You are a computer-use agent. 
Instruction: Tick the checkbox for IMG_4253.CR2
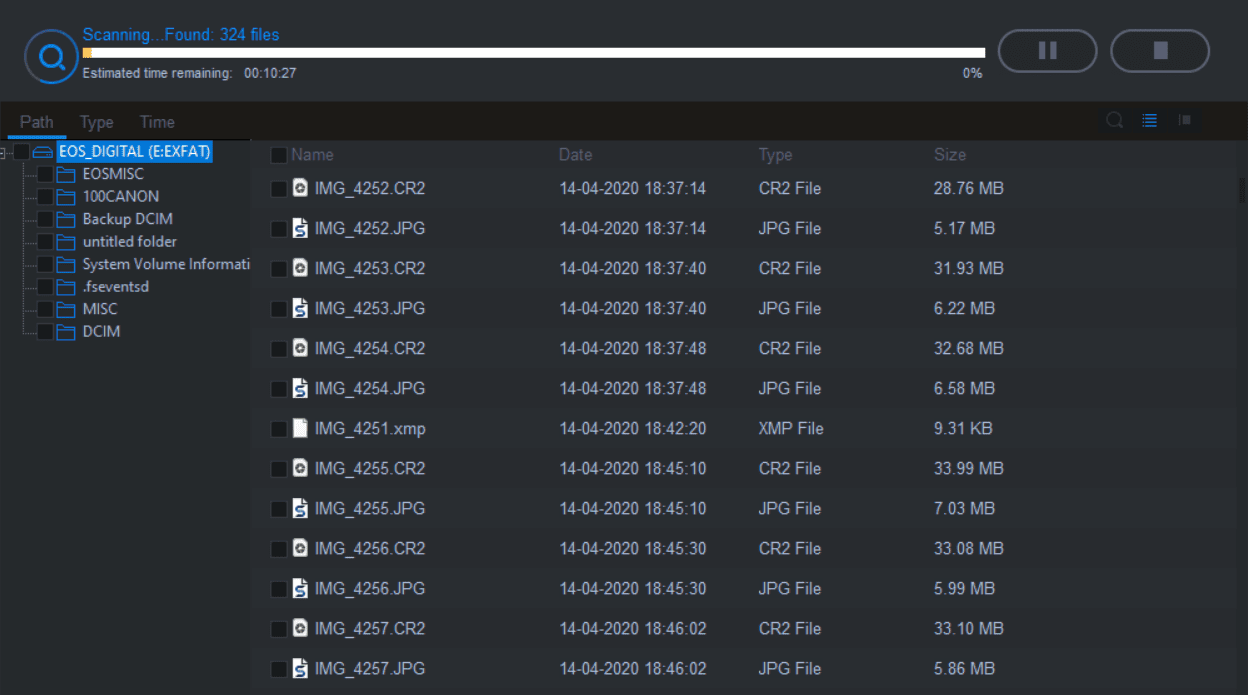(x=279, y=269)
